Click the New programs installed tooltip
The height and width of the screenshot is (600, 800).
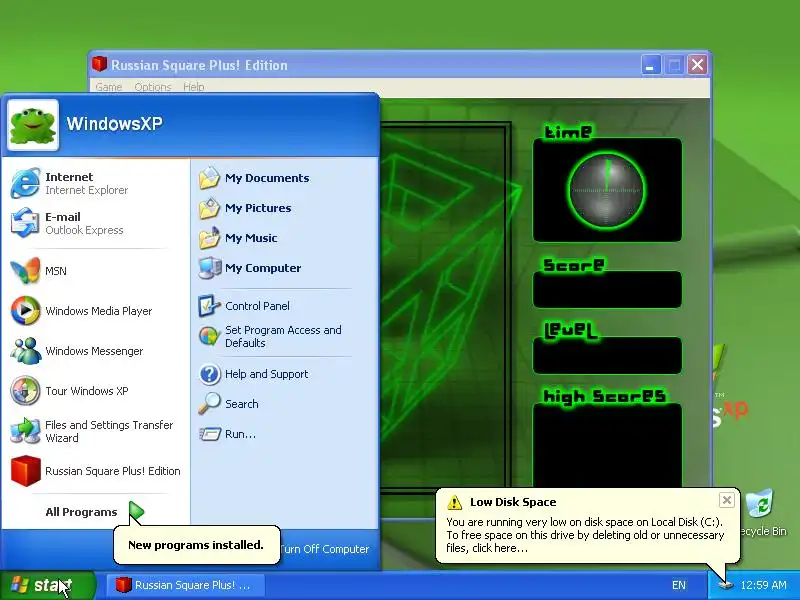[x=196, y=545]
